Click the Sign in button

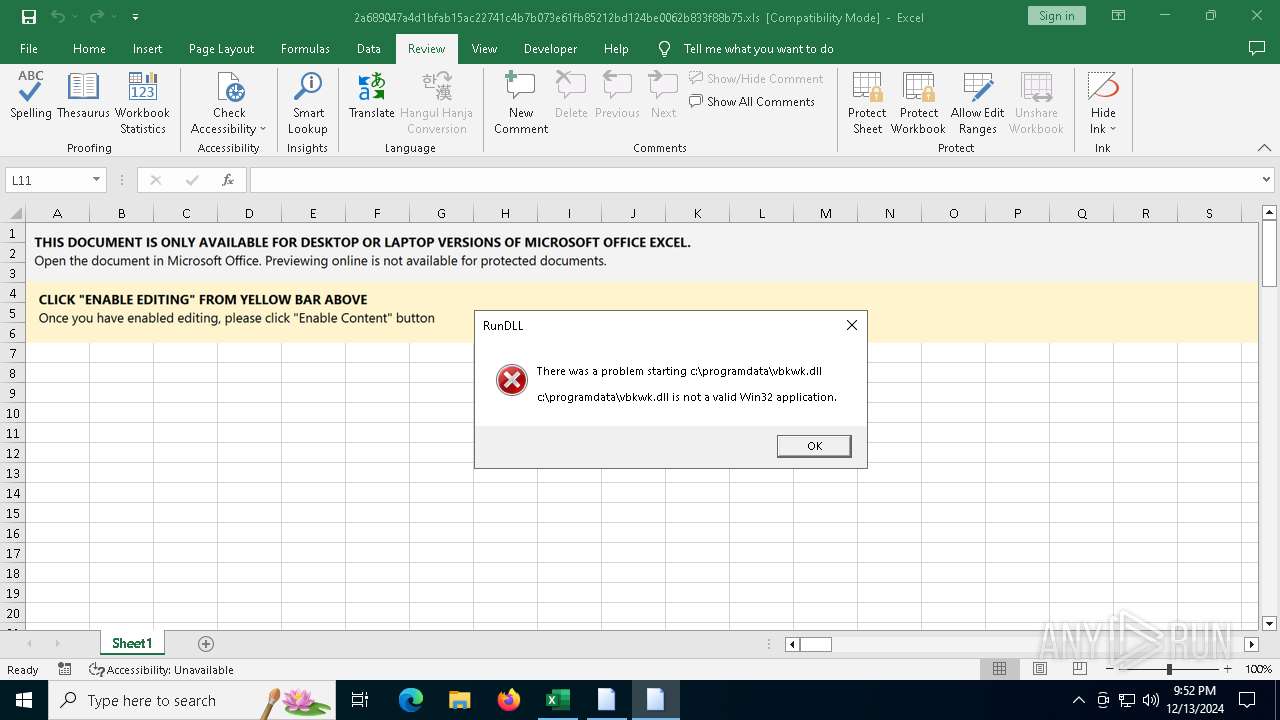pos(1056,15)
